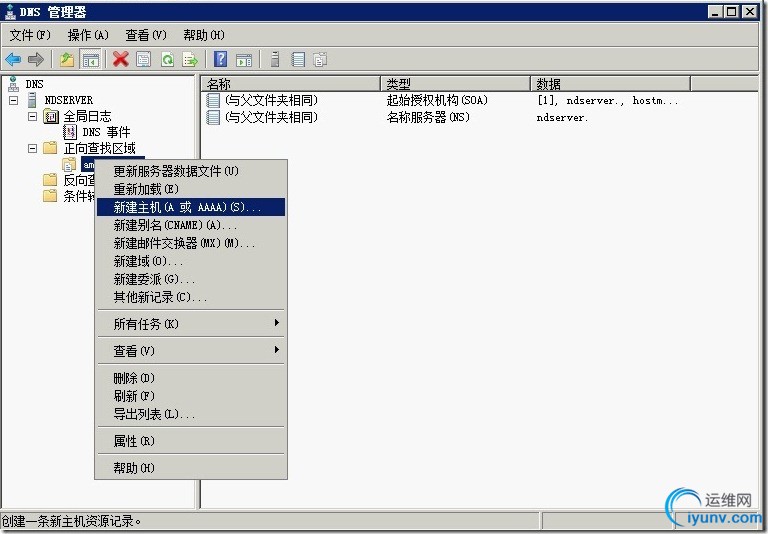Choose 更新服务器数据文件(U) from context menu
The width and height of the screenshot is (768, 534).
[x=191, y=171]
